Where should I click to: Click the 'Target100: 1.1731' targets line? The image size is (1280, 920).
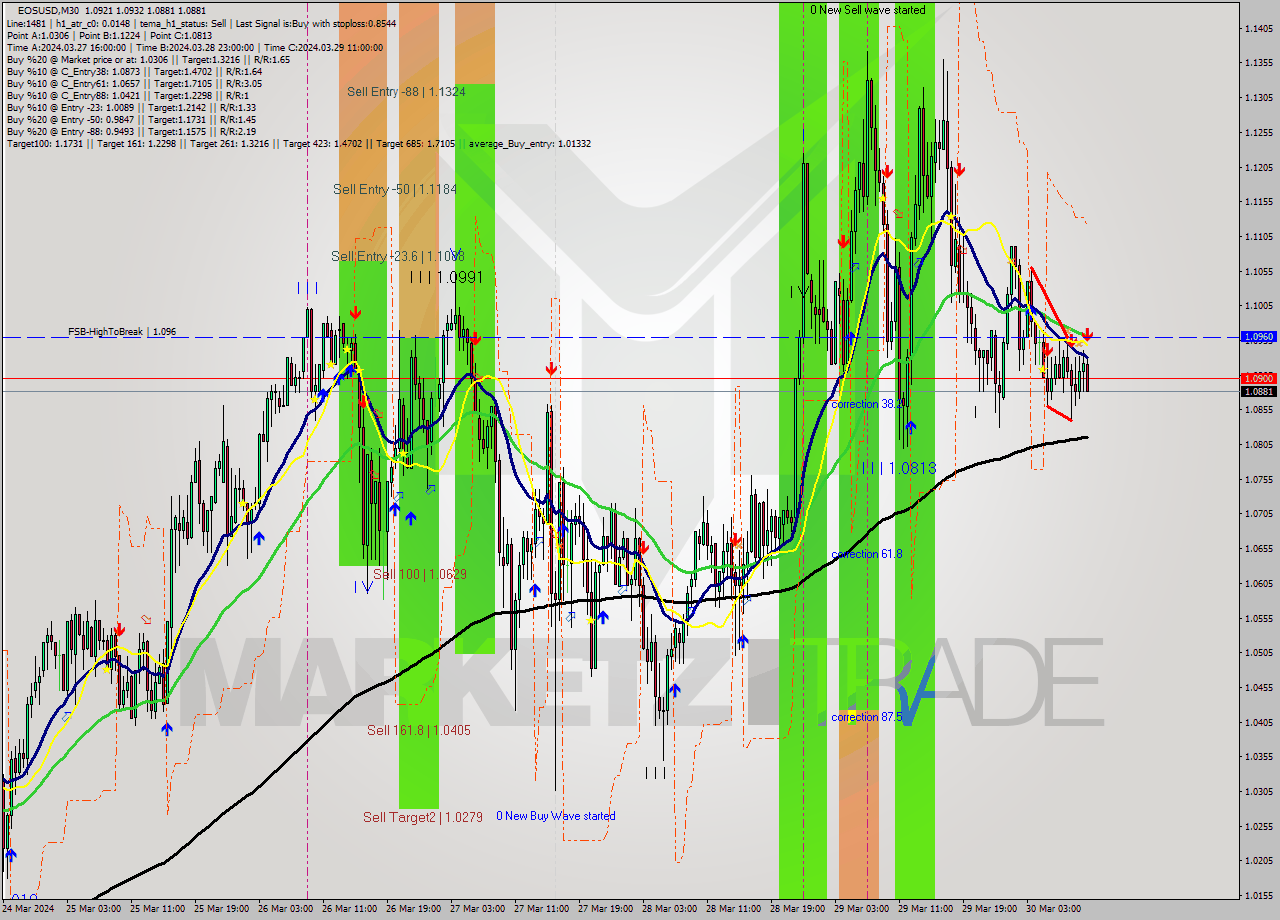pyautogui.click(x=298, y=143)
